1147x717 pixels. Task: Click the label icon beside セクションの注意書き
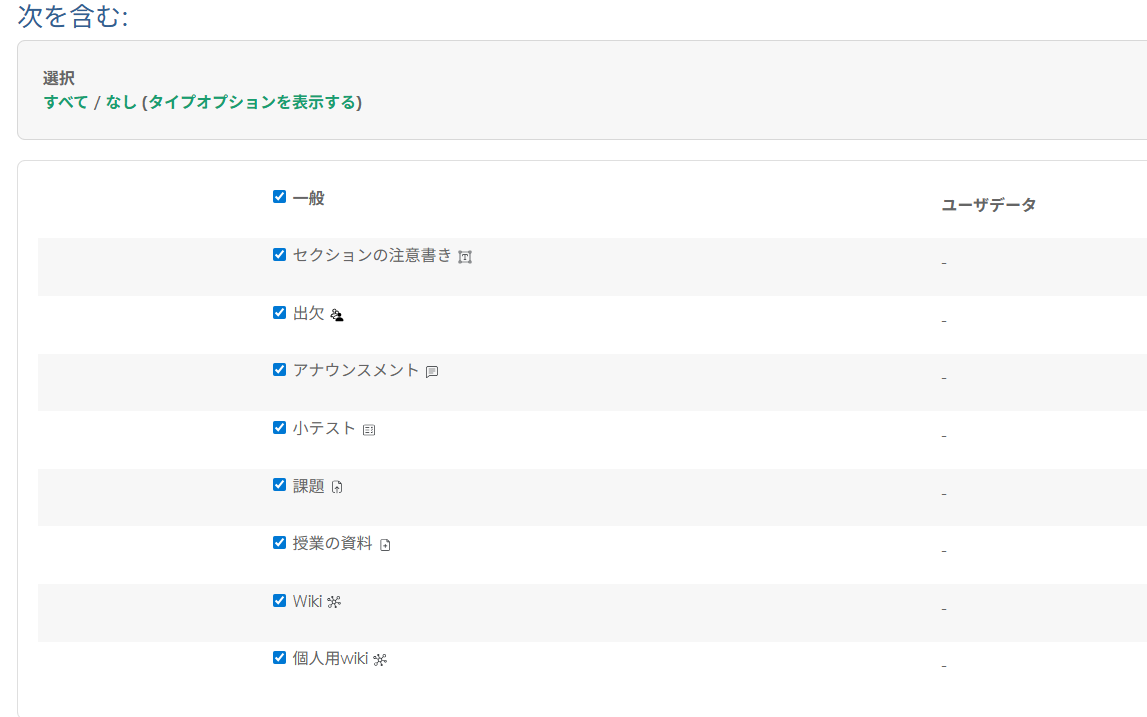point(465,257)
